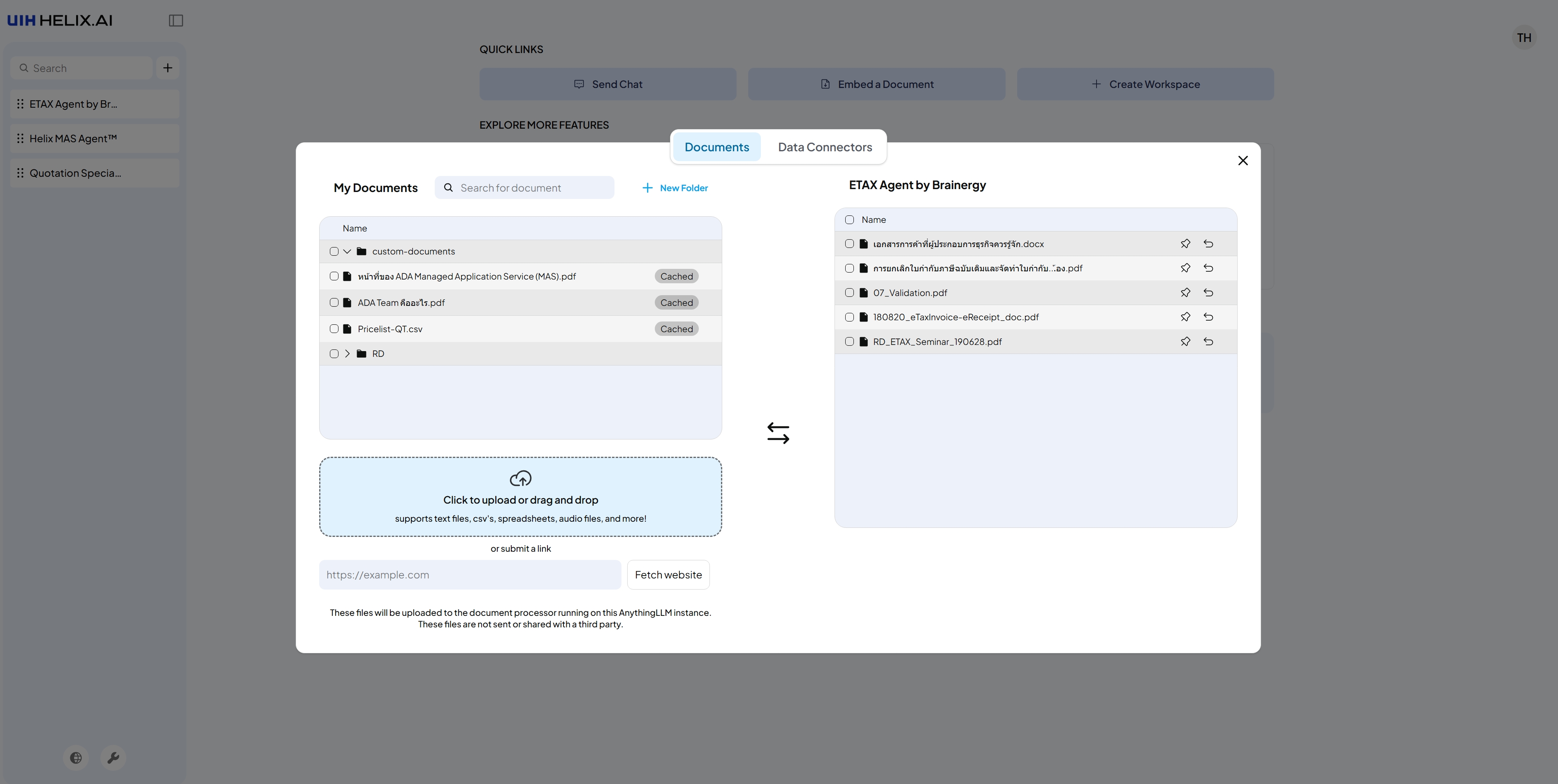Switch to the Data Connectors tab
Viewport: 1558px width, 784px height.
(x=824, y=147)
